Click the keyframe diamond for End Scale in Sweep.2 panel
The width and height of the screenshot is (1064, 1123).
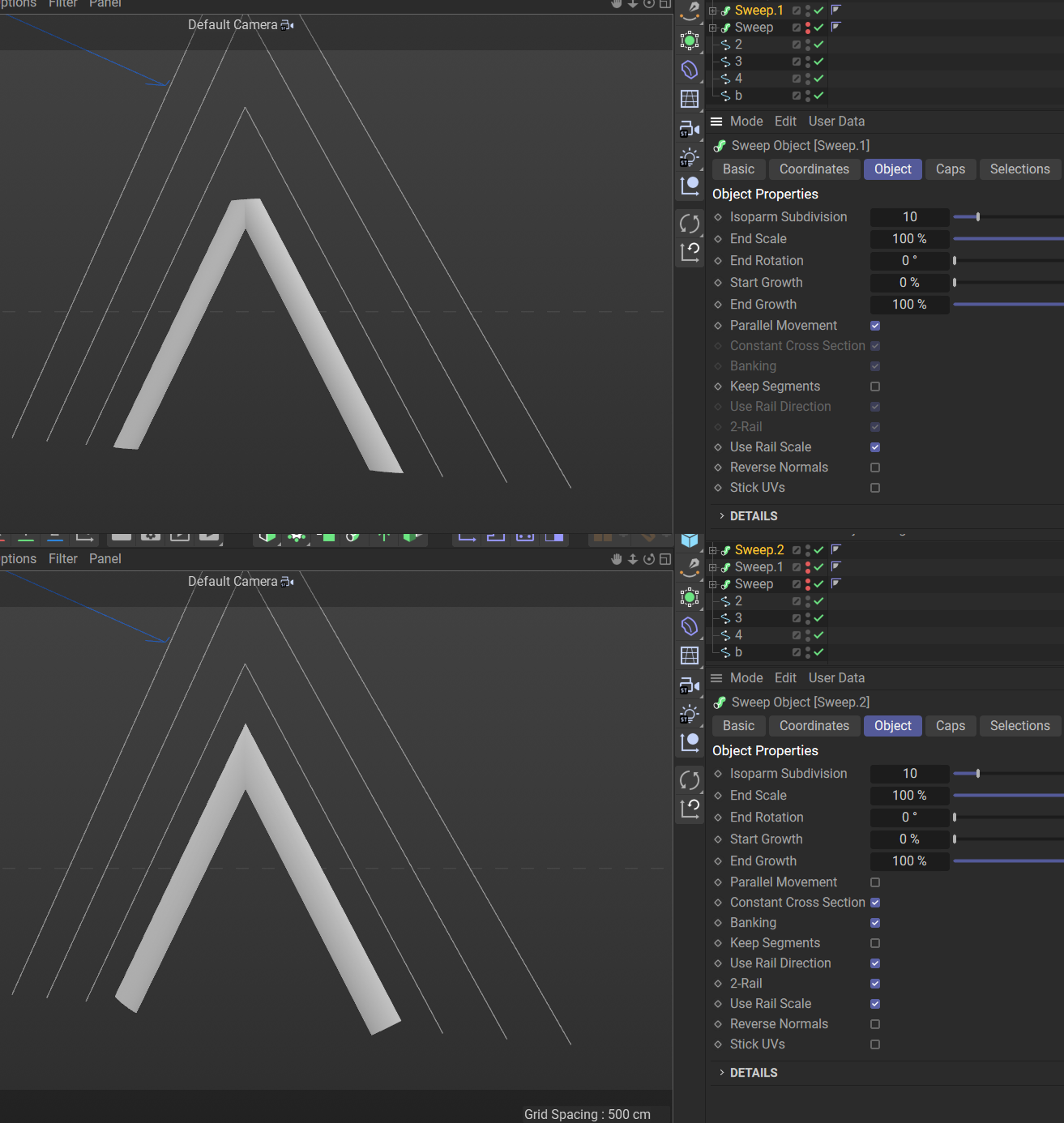click(x=718, y=796)
